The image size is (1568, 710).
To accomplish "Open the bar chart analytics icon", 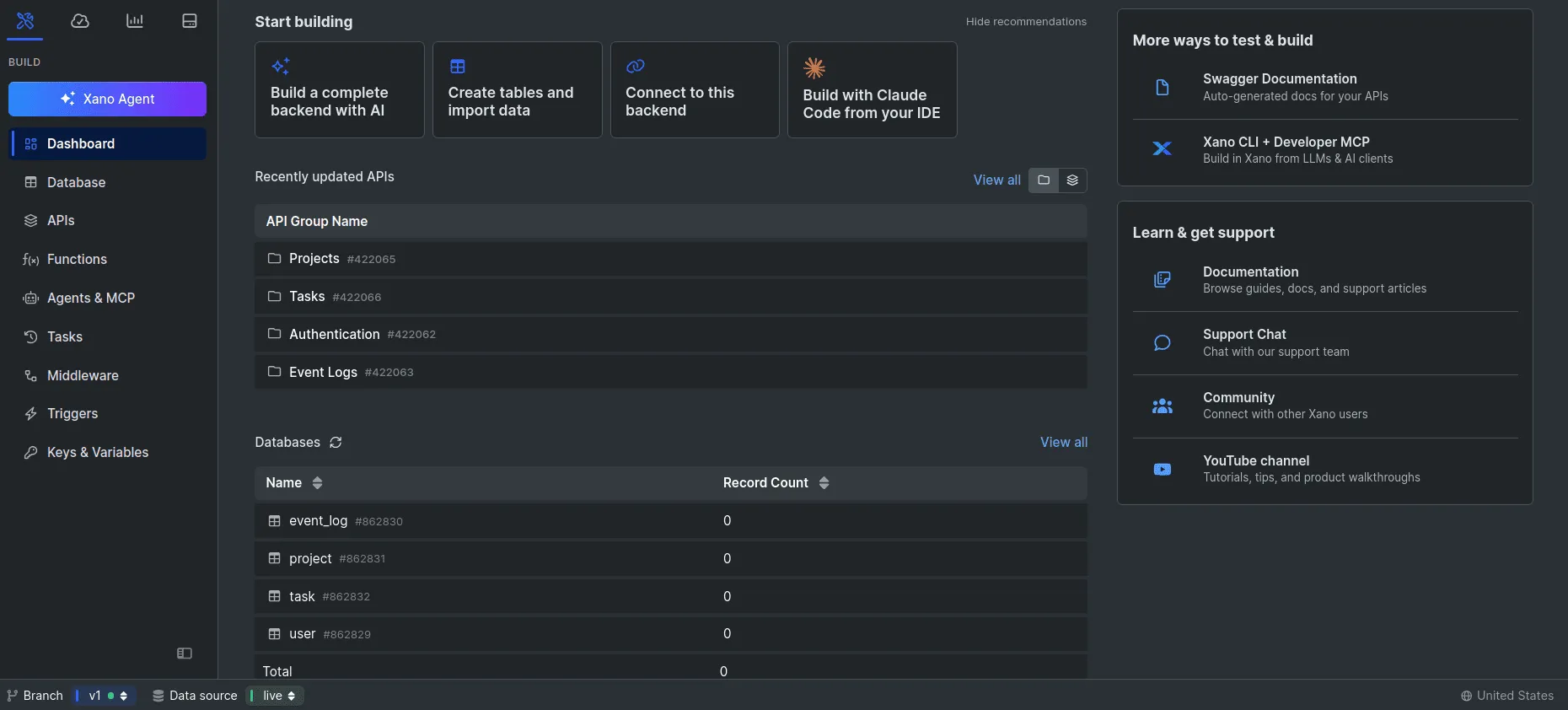I will (x=135, y=21).
